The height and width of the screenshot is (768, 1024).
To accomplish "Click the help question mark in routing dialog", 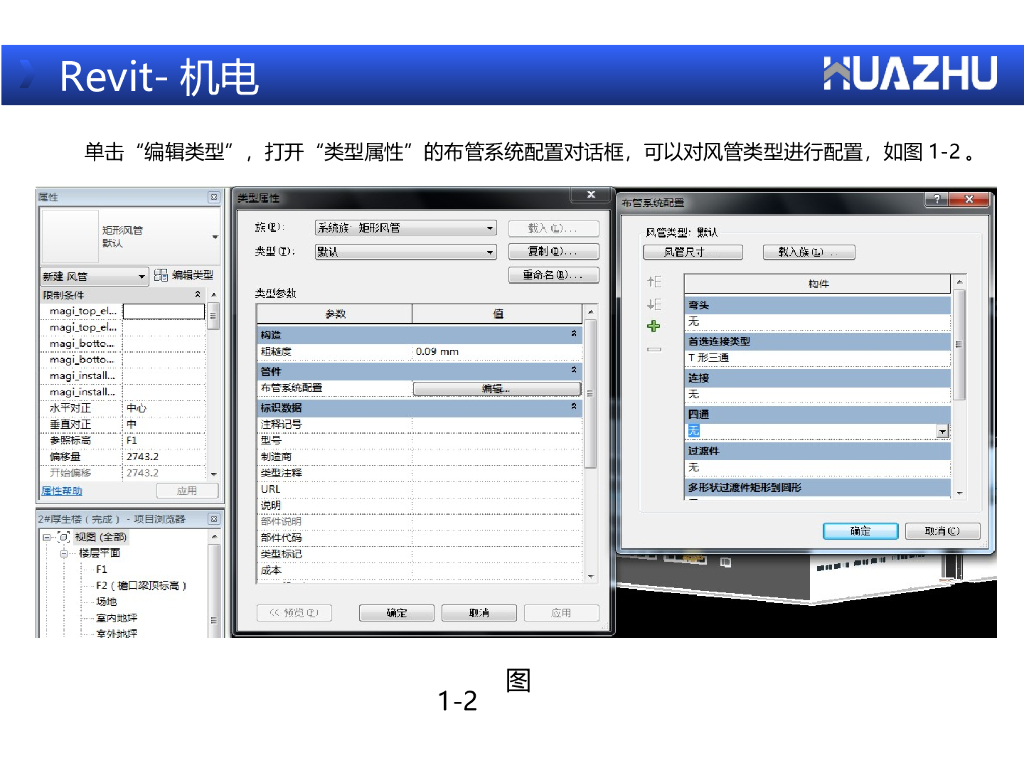I will 936,199.
